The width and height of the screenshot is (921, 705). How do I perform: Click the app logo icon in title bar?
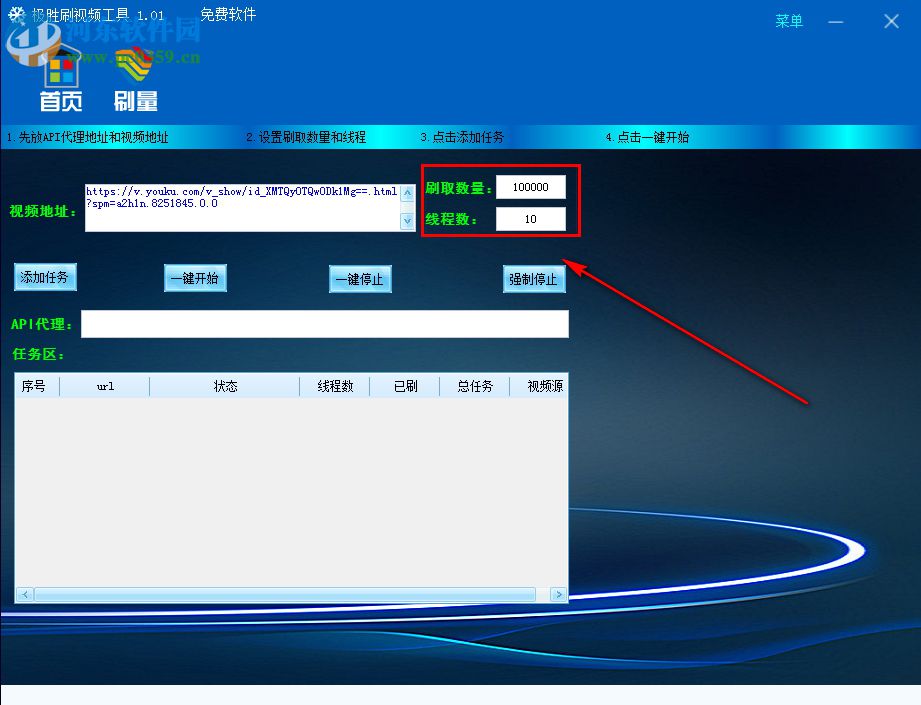click(x=14, y=14)
